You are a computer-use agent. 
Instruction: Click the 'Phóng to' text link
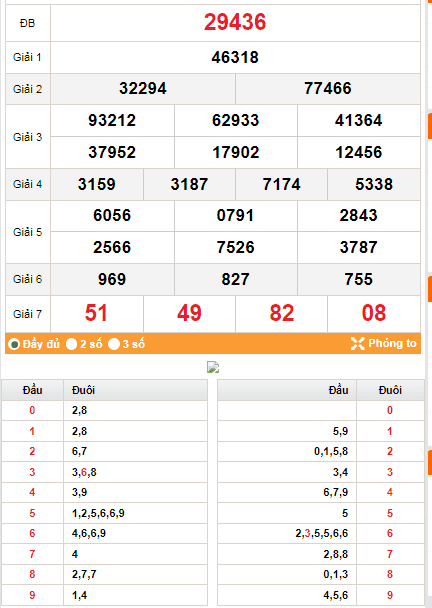tap(392, 343)
